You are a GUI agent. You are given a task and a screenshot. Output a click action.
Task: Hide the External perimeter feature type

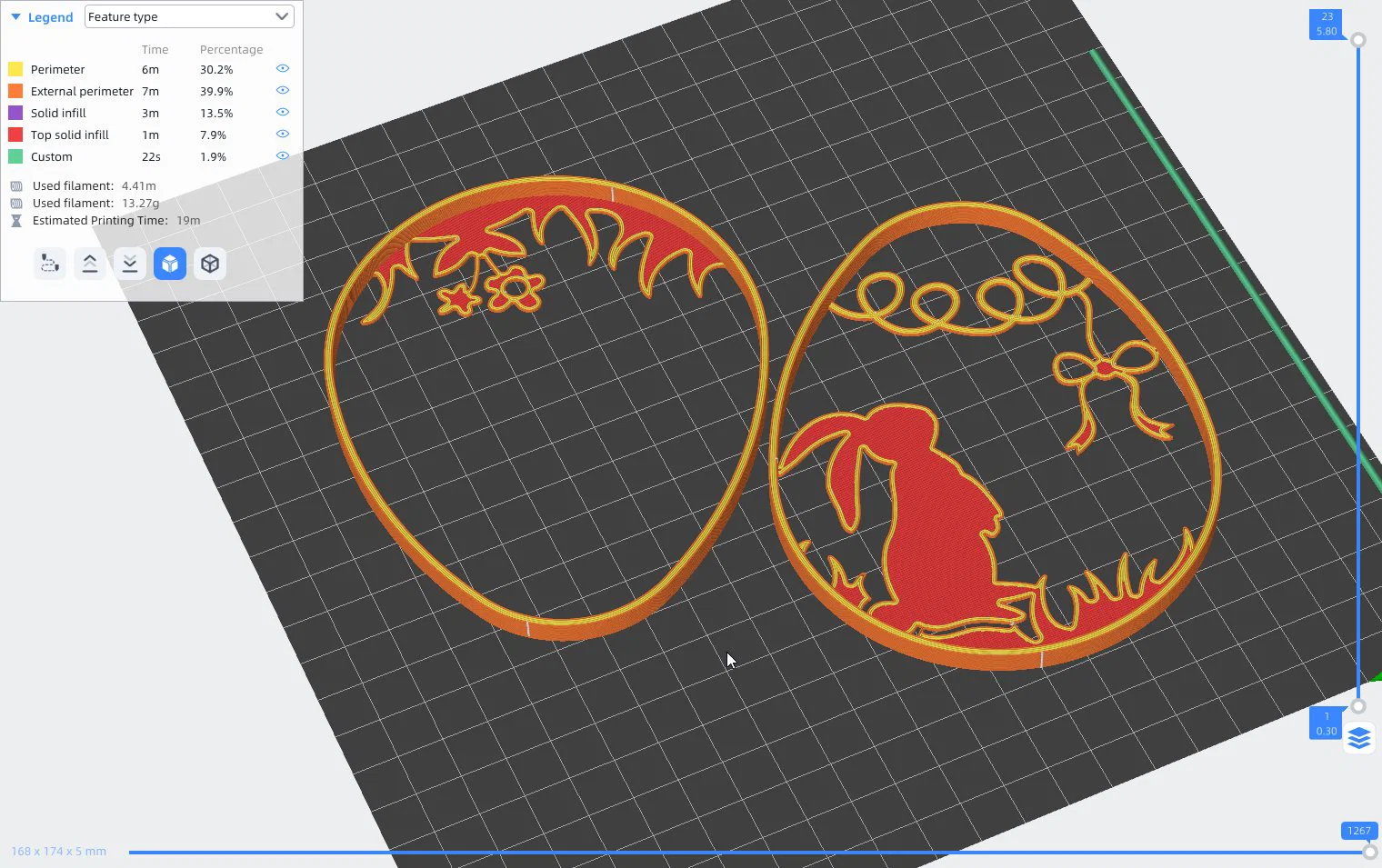click(283, 91)
